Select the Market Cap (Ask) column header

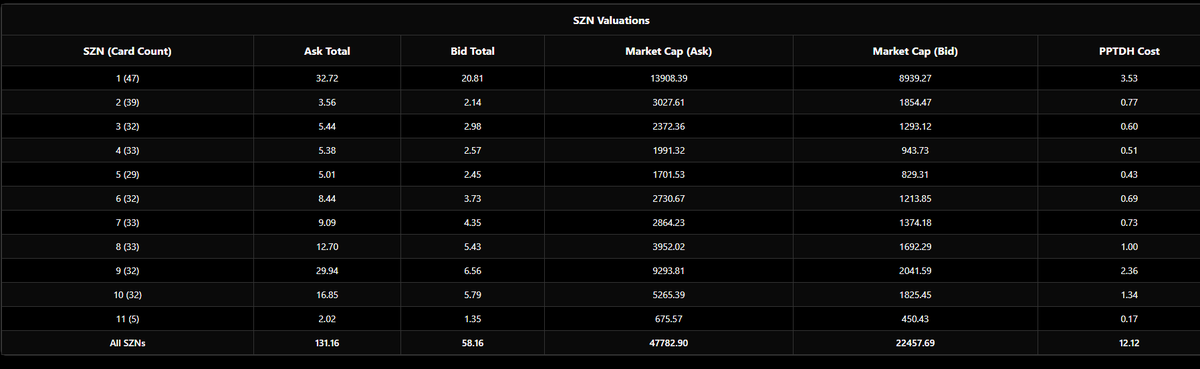tap(667, 51)
